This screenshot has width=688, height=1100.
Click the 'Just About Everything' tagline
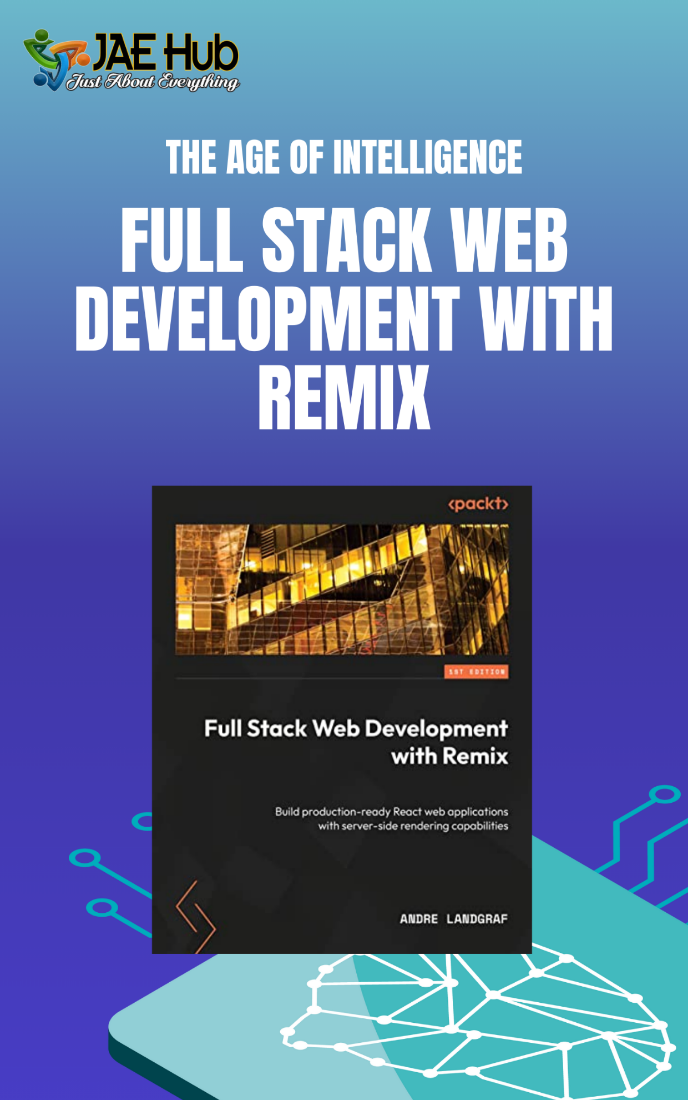pyautogui.click(x=153, y=82)
